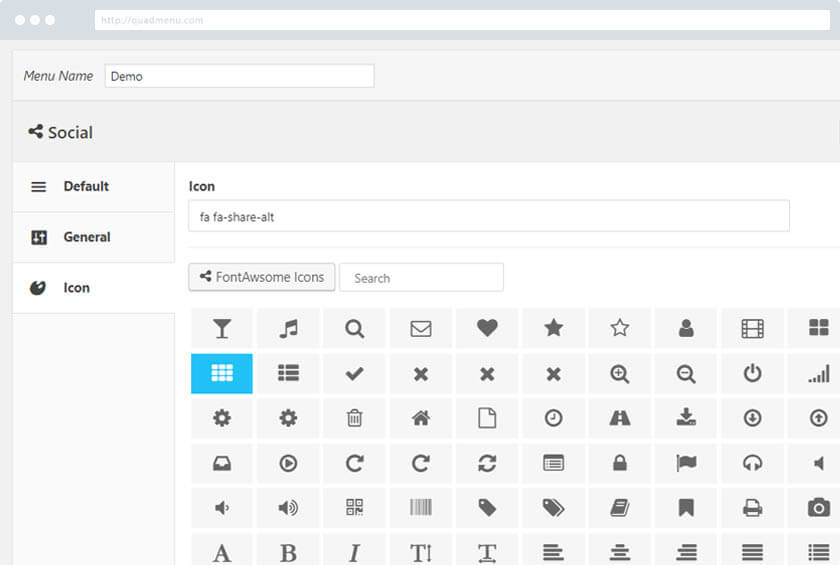The height and width of the screenshot is (565, 840).
Task: Choose the highlighted blue grid icon
Action: pyautogui.click(x=222, y=373)
